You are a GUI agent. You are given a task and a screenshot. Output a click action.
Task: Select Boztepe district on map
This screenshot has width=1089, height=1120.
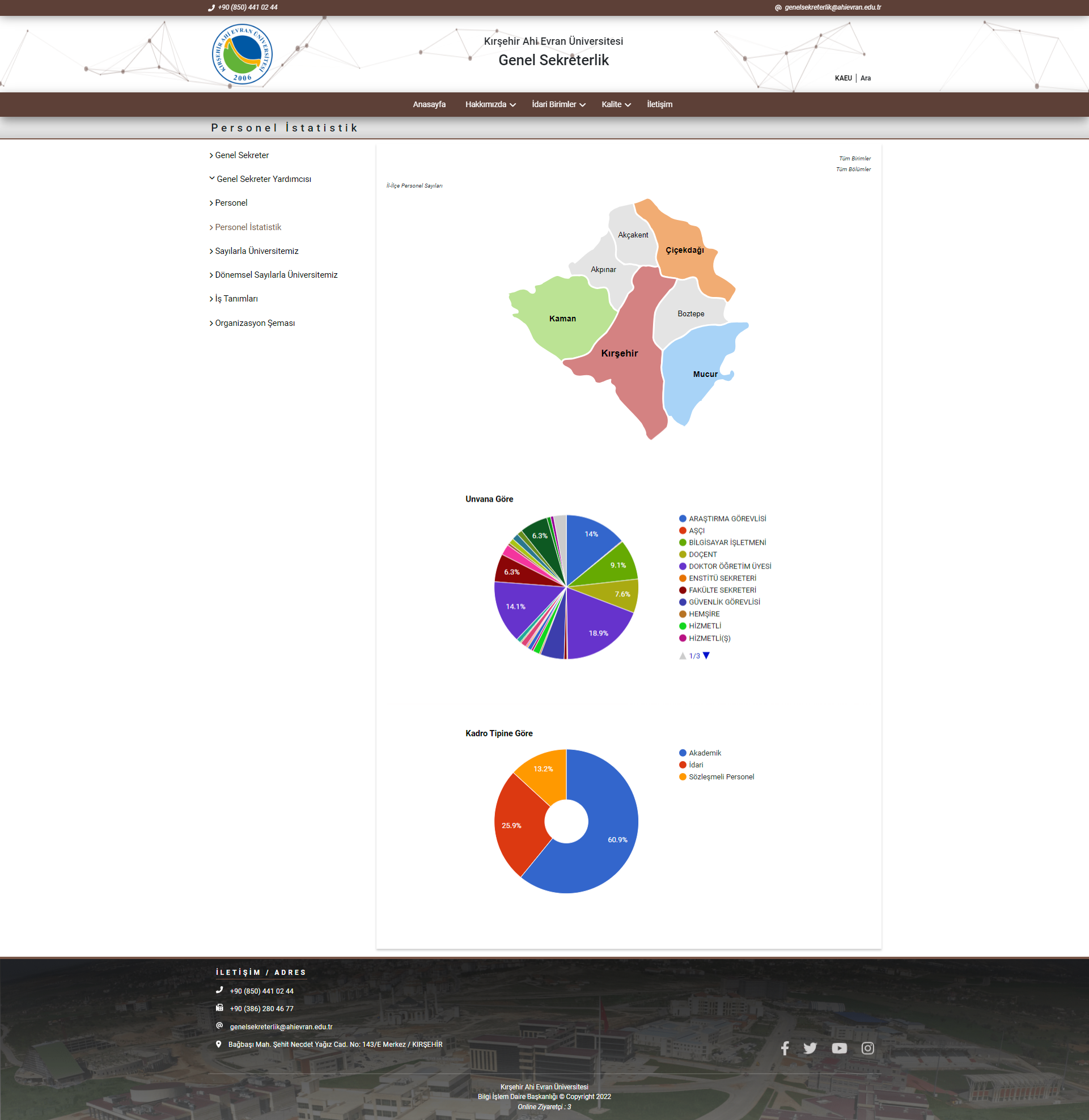(x=690, y=313)
